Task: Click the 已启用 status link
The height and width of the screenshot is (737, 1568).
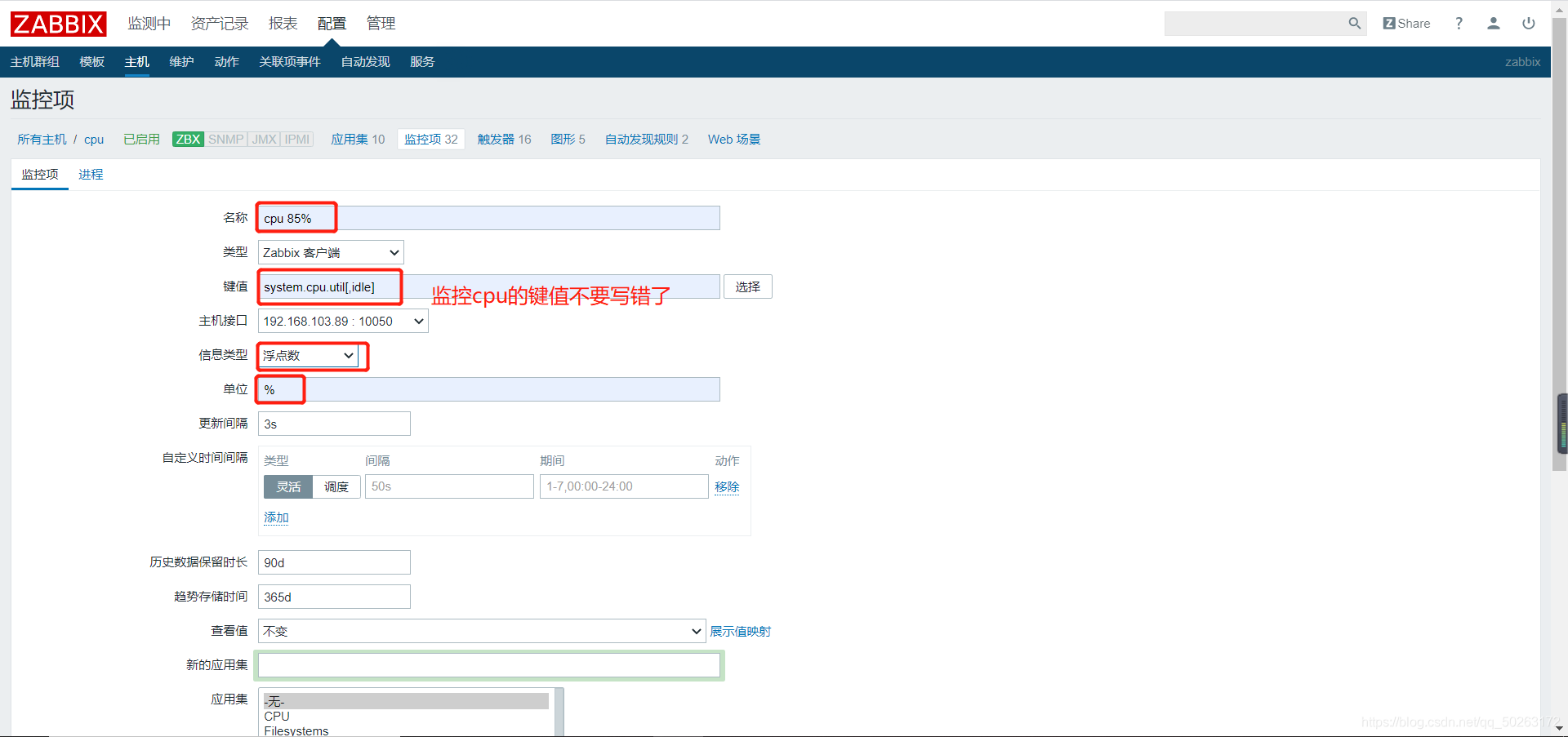Action: click(x=141, y=140)
